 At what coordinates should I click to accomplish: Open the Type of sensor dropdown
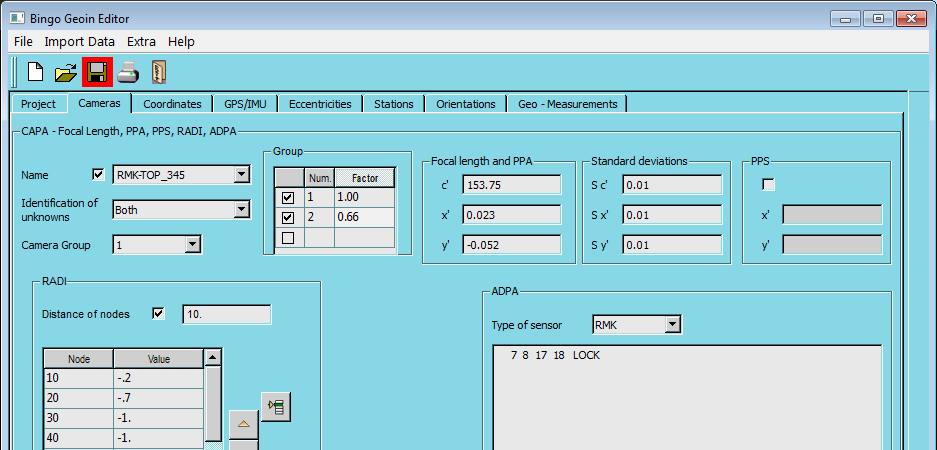[x=673, y=325]
